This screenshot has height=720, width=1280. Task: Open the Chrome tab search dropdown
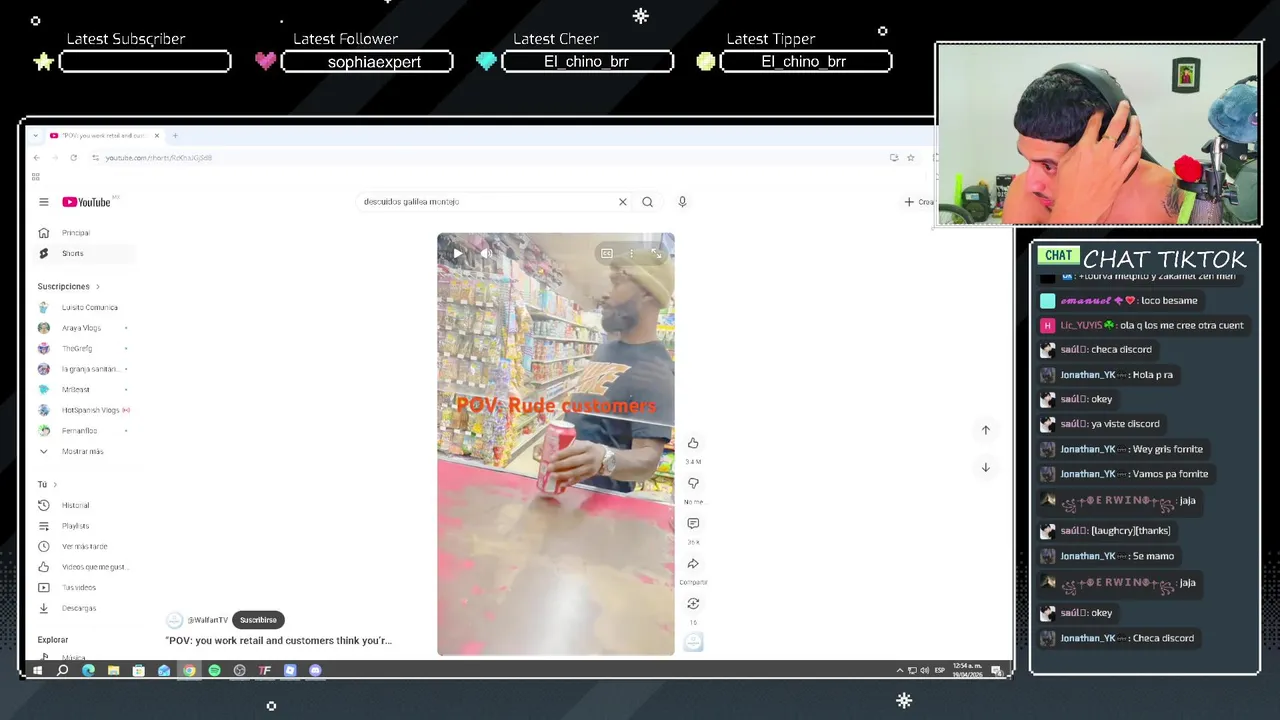pyautogui.click(x=36, y=135)
